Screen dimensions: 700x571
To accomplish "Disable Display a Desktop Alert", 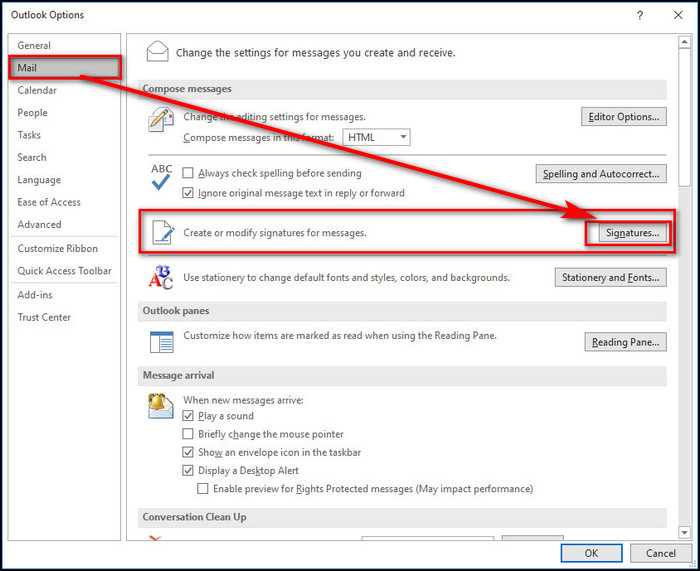I will pos(188,470).
